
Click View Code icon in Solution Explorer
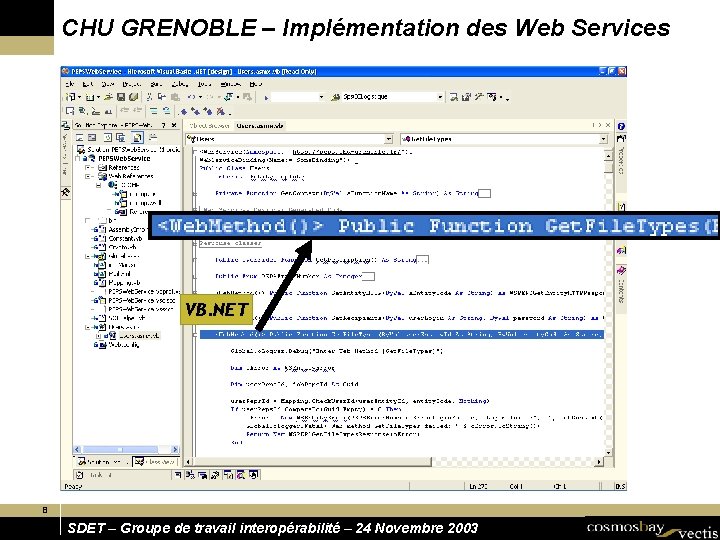(x=80, y=137)
